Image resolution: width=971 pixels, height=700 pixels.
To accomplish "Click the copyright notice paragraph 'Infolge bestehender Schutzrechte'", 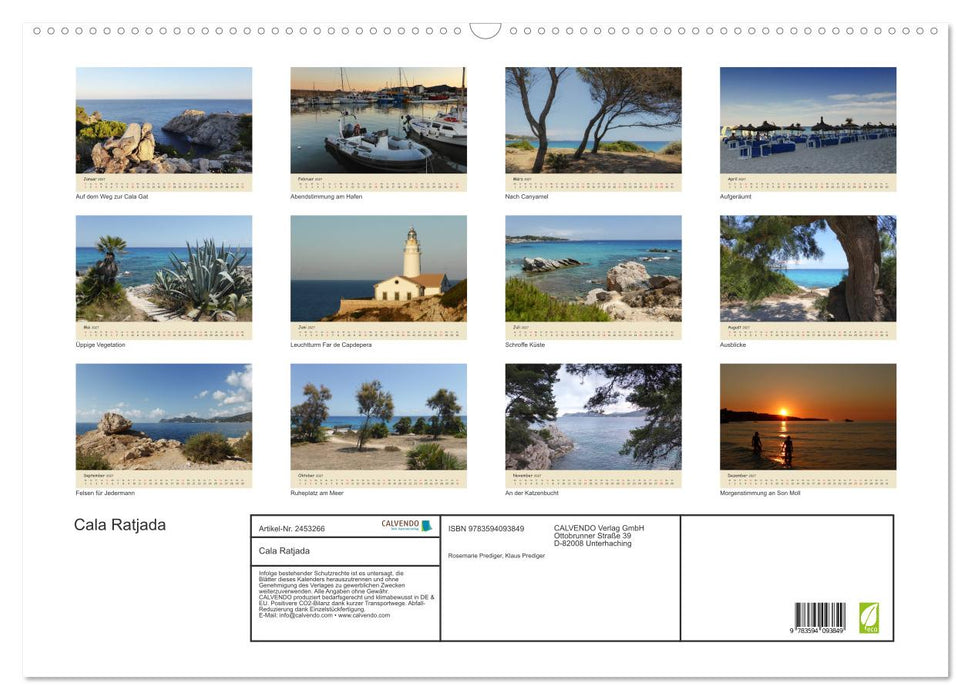I will pos(346,594).
